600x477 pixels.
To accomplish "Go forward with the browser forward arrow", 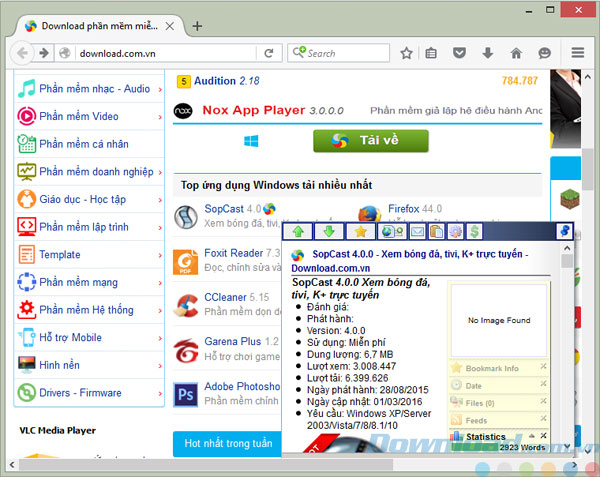I will 44,53.
